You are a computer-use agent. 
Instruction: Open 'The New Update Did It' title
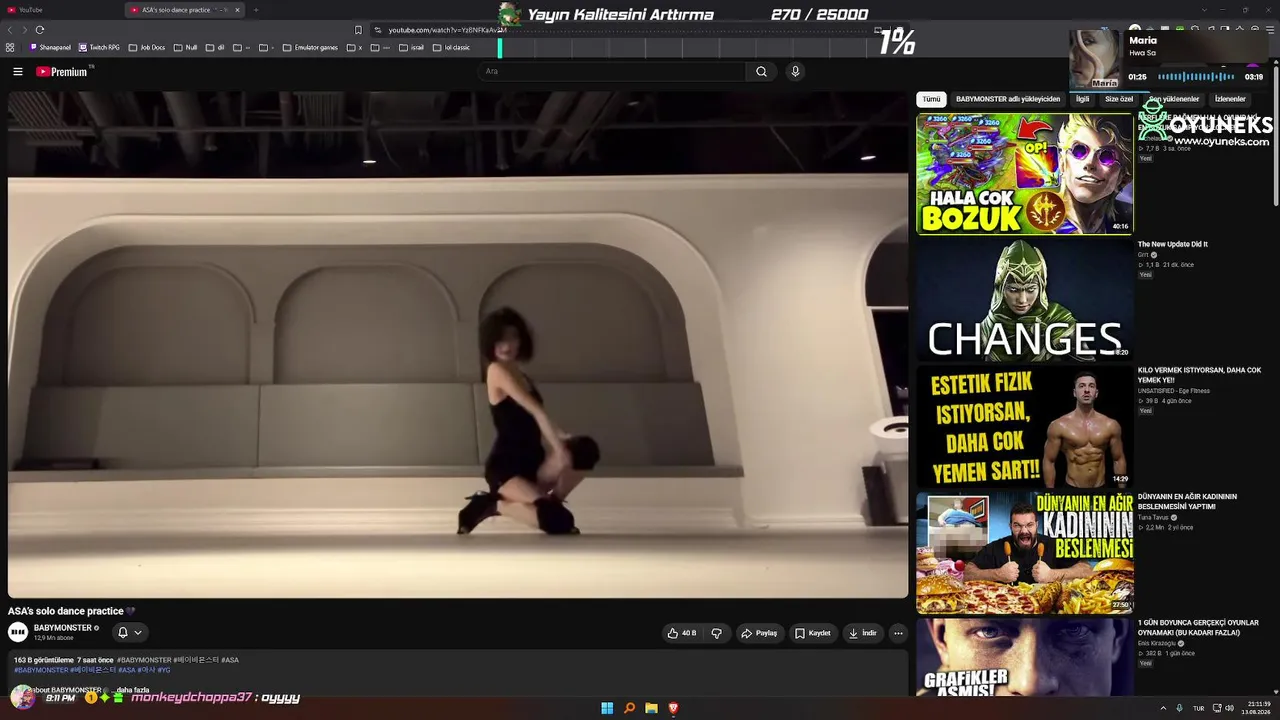(1173, 244)
